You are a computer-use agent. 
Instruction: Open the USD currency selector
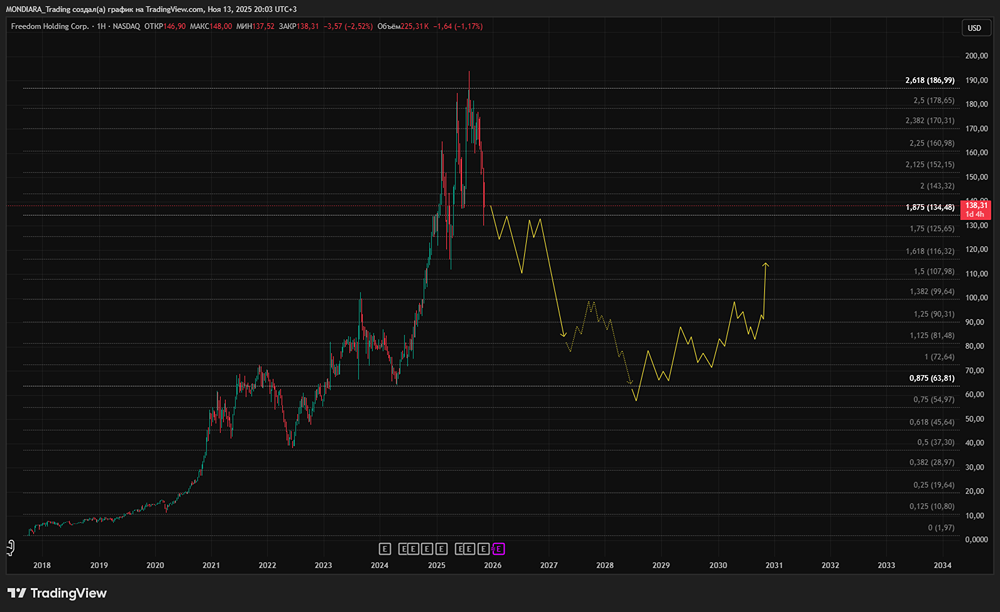(974, 27)
